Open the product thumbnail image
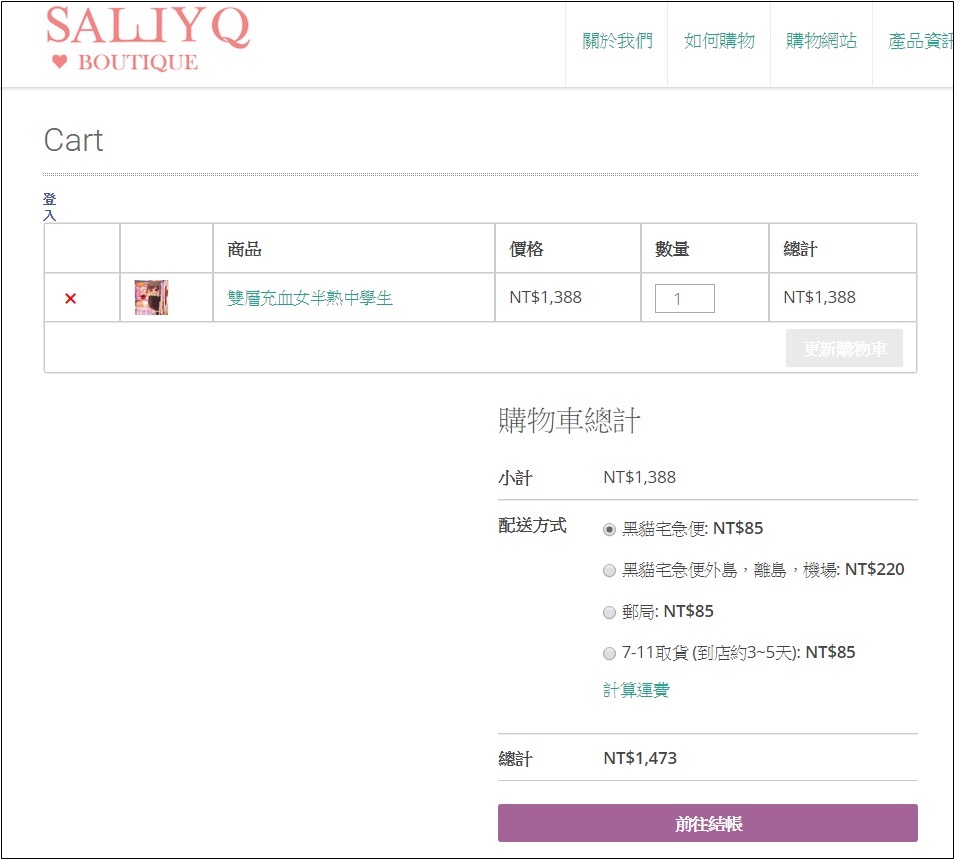Image resolution: width=955 pixels, height=860 pixels. tap(151, 298)
